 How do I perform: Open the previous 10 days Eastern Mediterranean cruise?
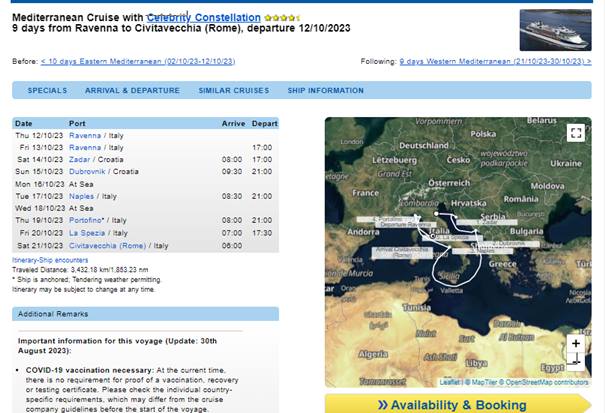138,61
